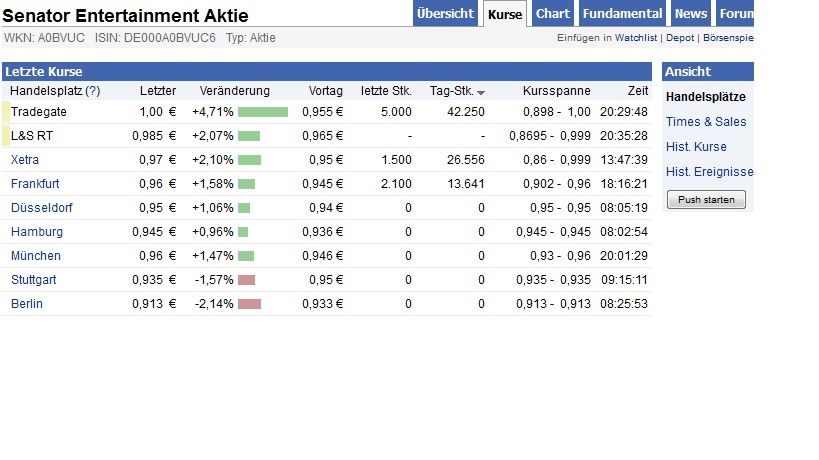This screenshot has width=819, height=460.
Task: Click Berlin red change bar
Action: [x=249, y=304]
